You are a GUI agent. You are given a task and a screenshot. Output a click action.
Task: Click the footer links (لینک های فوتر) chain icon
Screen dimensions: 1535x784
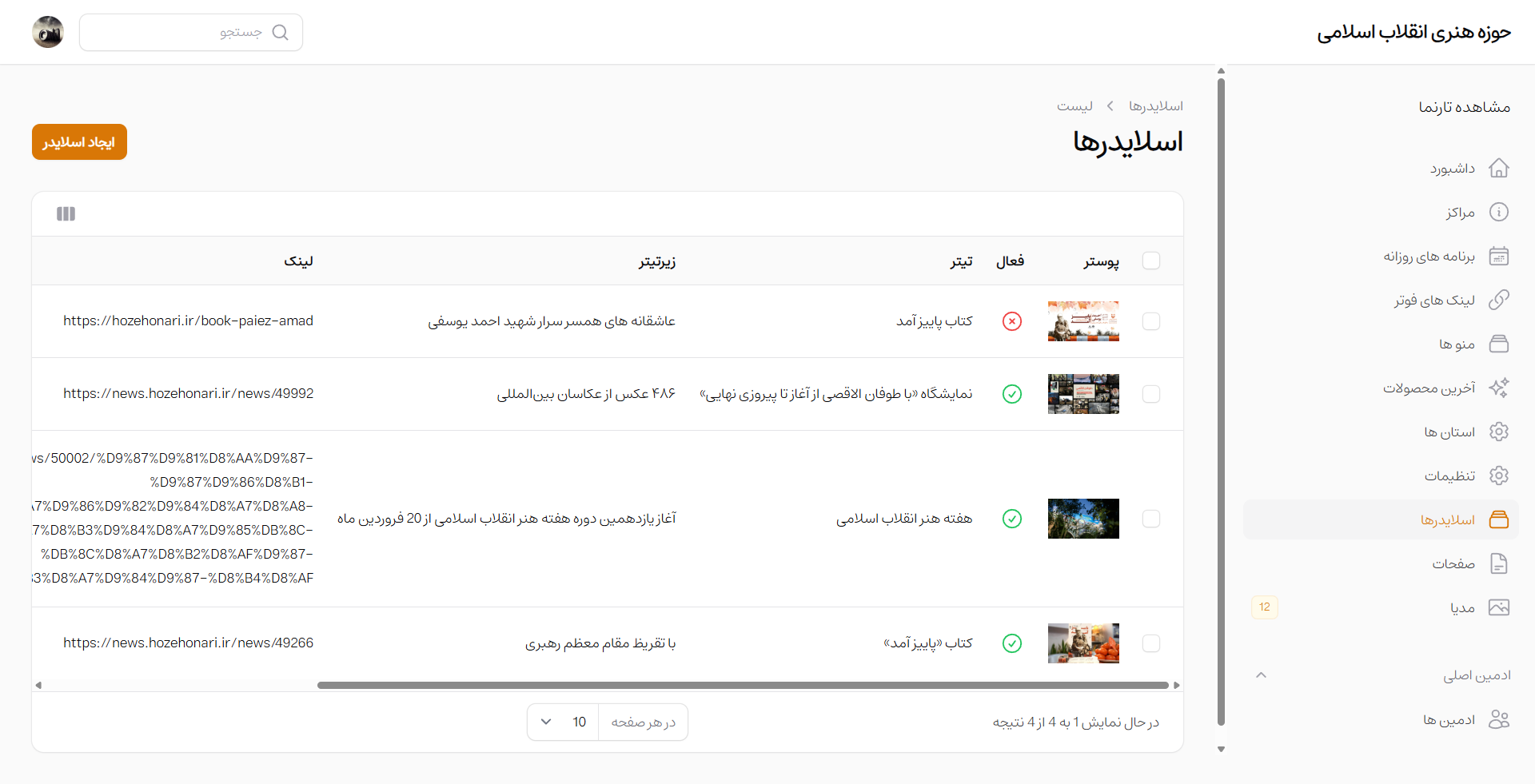(x=1498, y=300)
